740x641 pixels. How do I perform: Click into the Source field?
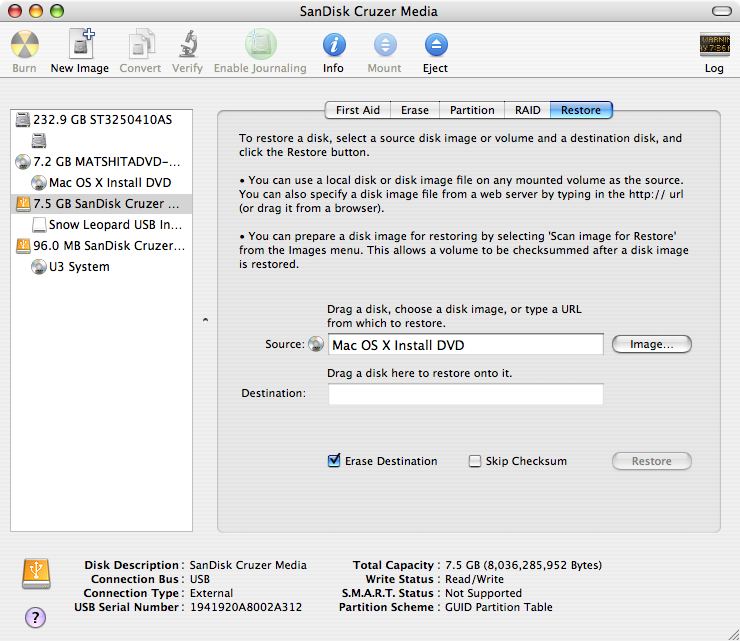point(466,345)
